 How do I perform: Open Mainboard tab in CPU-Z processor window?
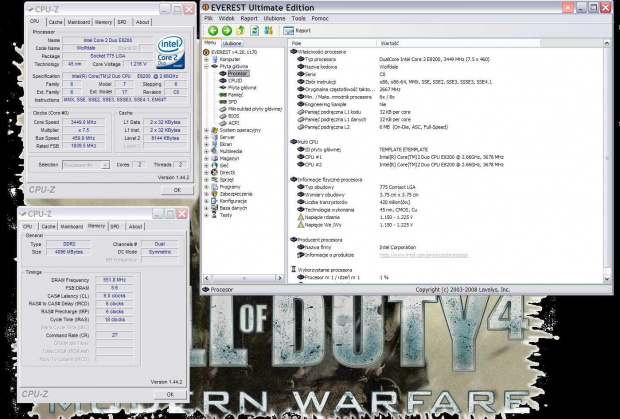coord(78,22)
